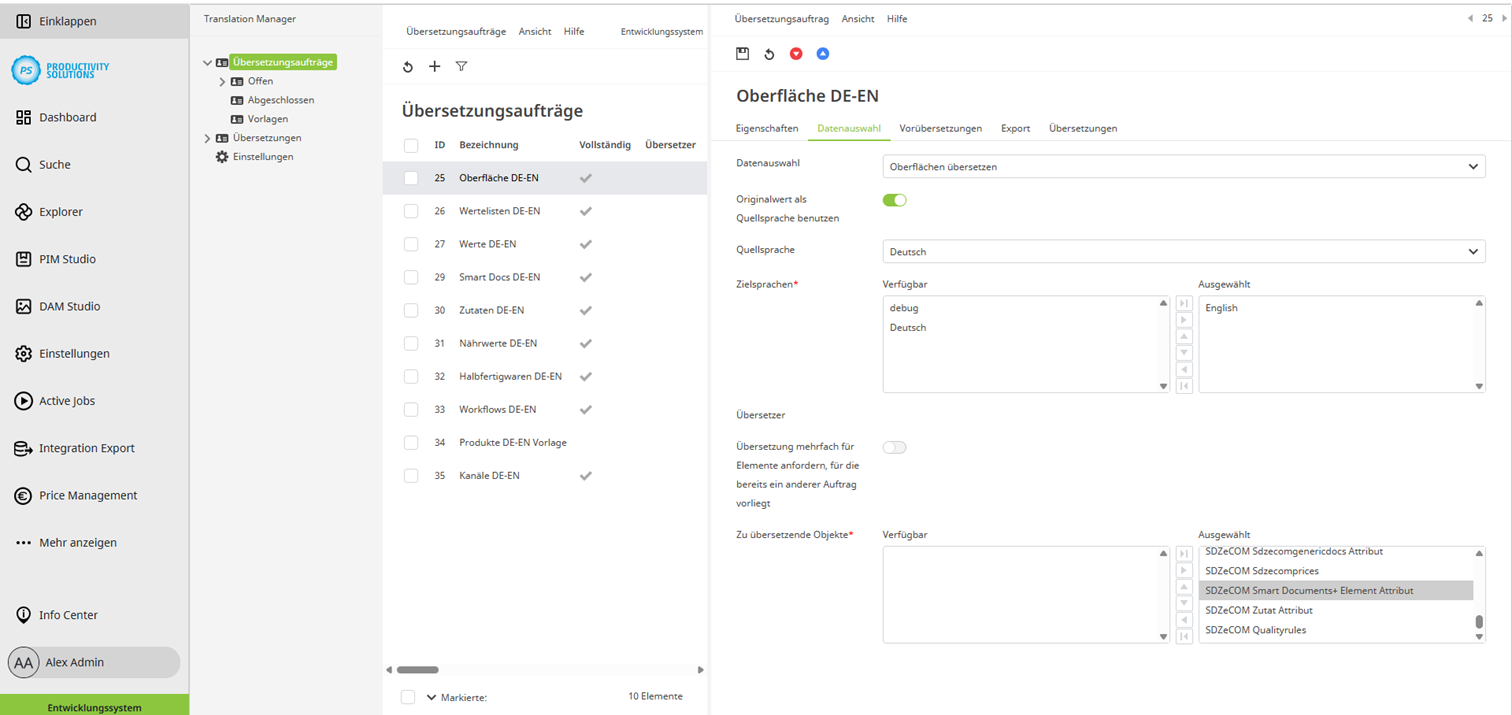
Task: Check the checkbox for row 26 Wertelisten DE-EN
Action: pos(410,210)
